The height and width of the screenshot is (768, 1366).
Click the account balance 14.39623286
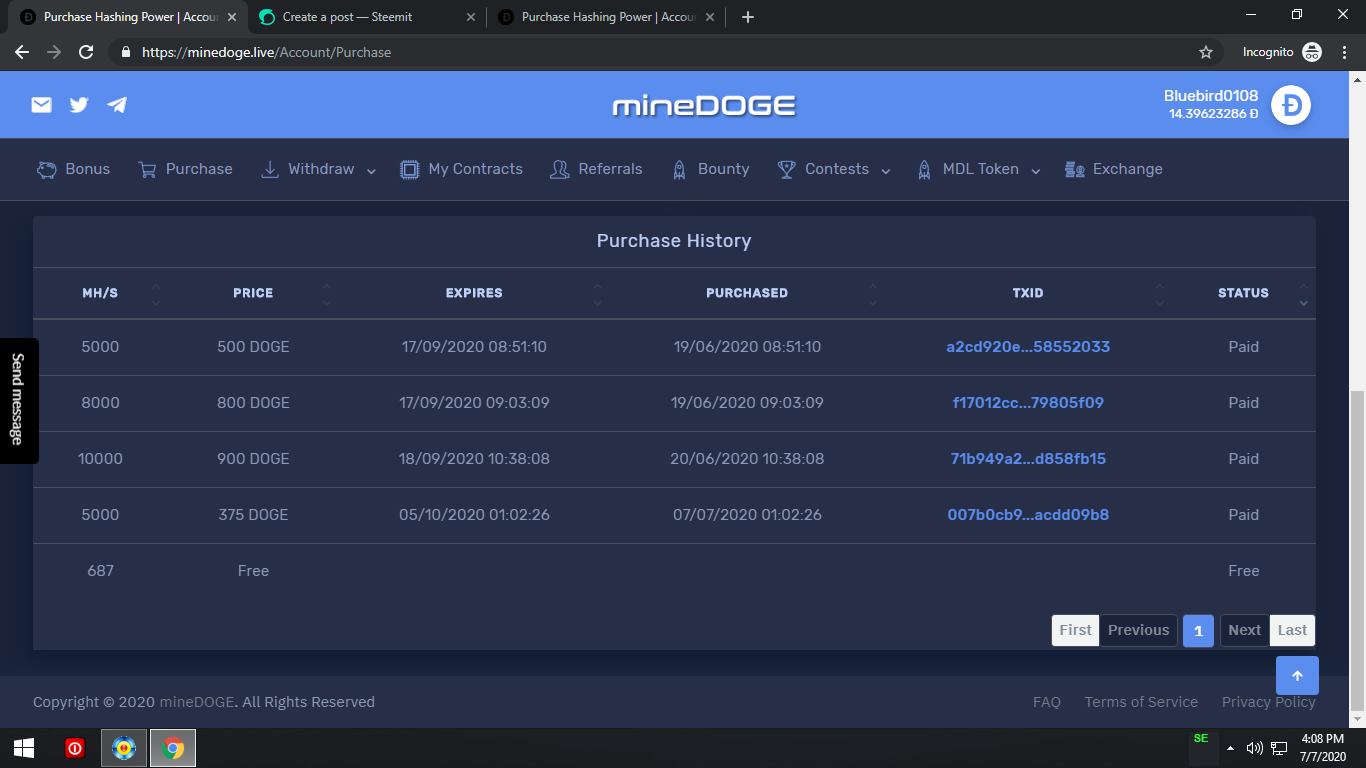(1213, 114)
